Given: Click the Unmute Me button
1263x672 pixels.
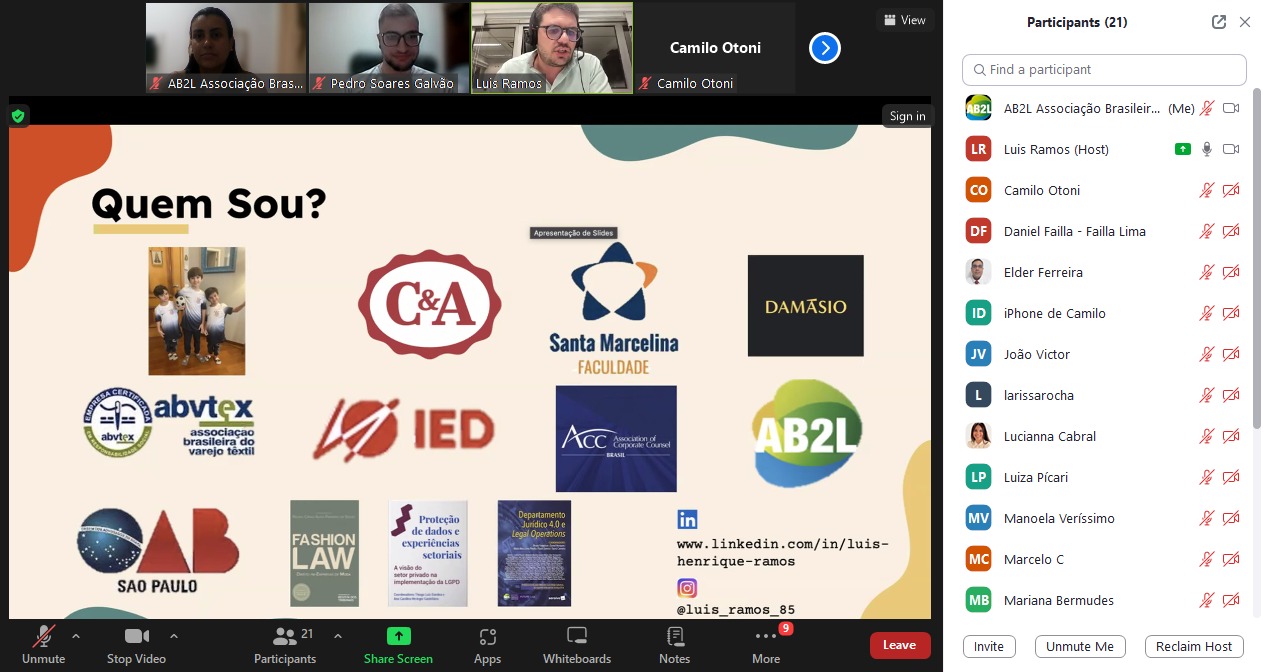Looking at the screenshot, I should pyautogui.click(x=1080, y=646).
